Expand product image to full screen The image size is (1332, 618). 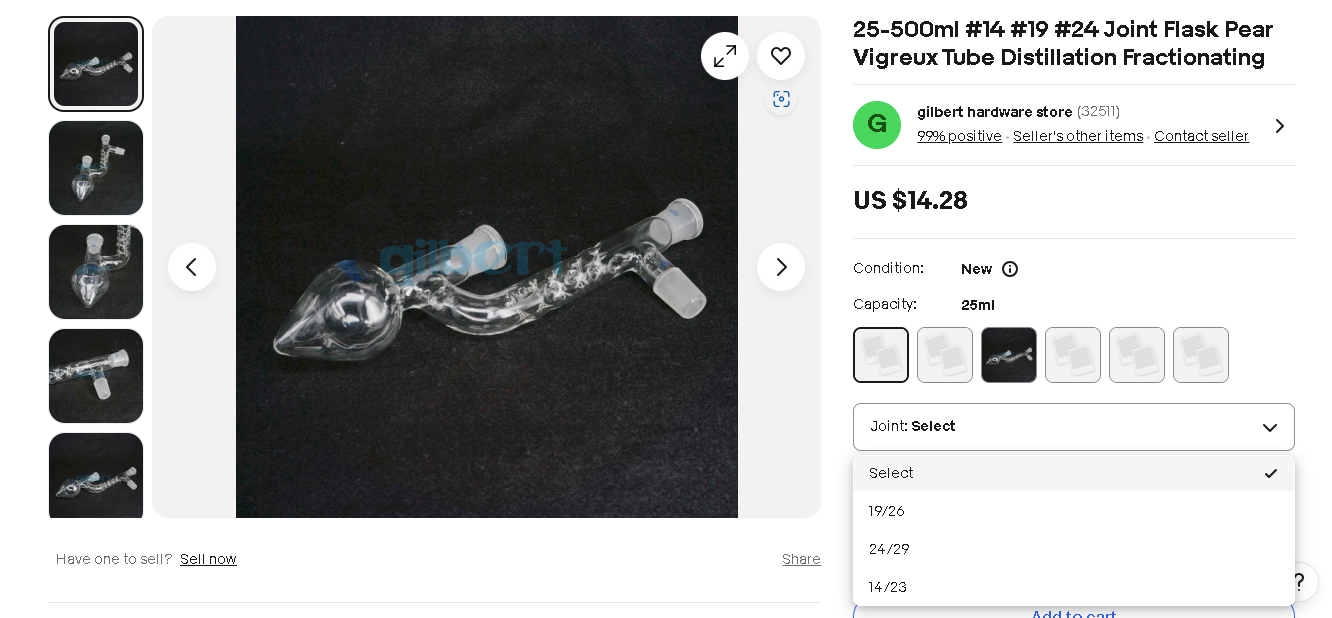coord(725,56)
